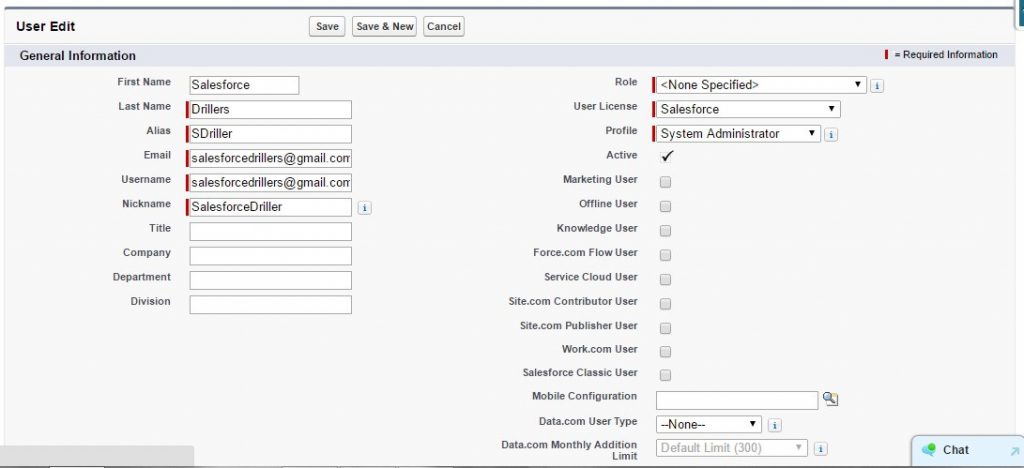
Task: Click the Cancel button
Action: point(443,27)
